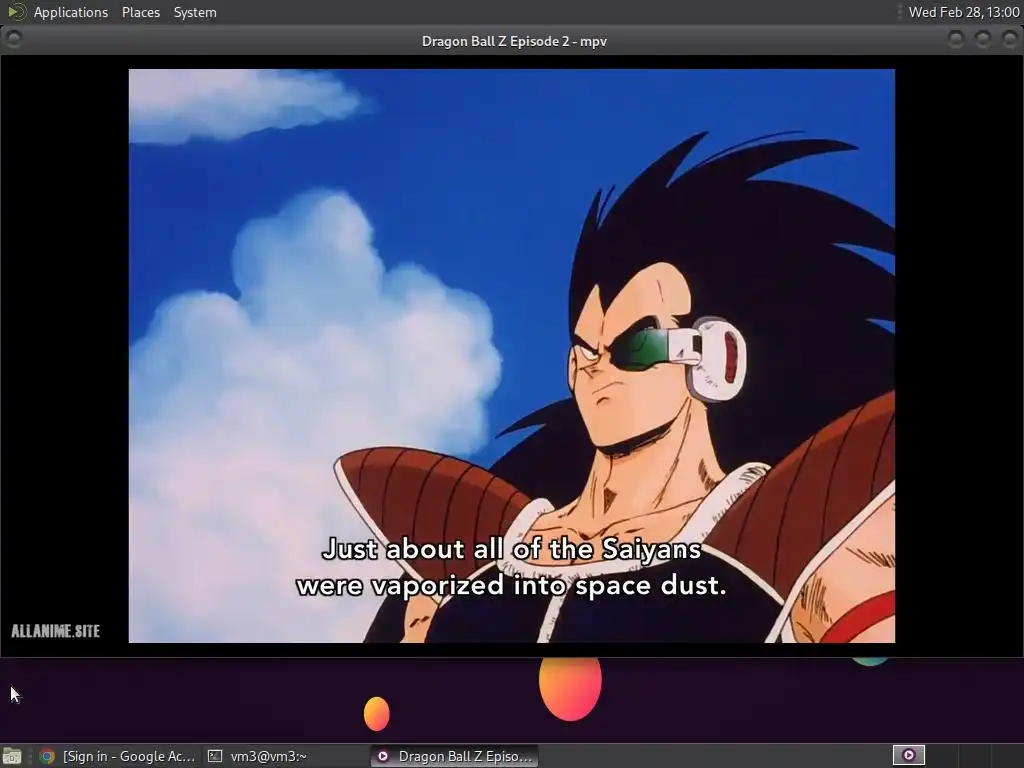Click the mpv play icon on taskbar entry

click(x=383, y=756)
